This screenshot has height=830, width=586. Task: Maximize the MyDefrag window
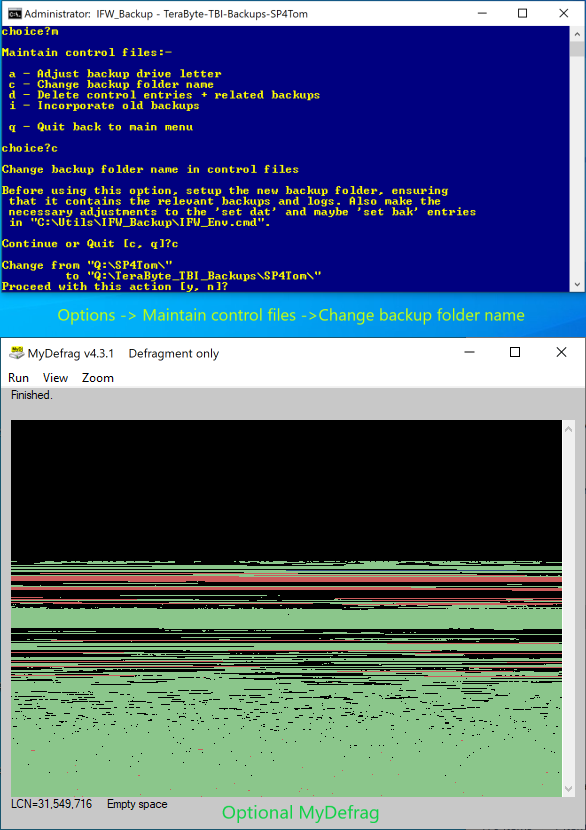click(515, 353)
